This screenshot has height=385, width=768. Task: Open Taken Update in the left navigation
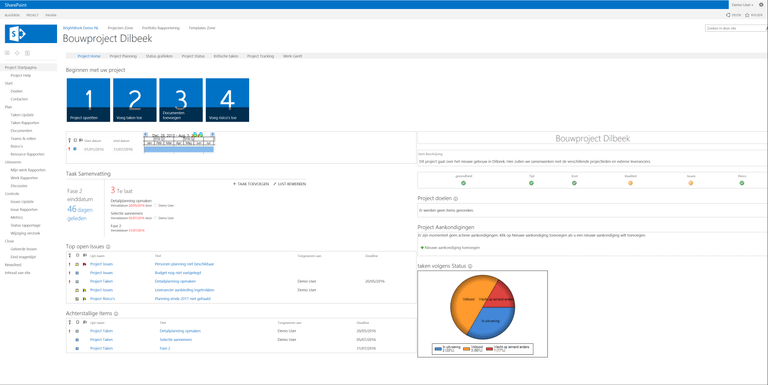[x=22, y=115]
